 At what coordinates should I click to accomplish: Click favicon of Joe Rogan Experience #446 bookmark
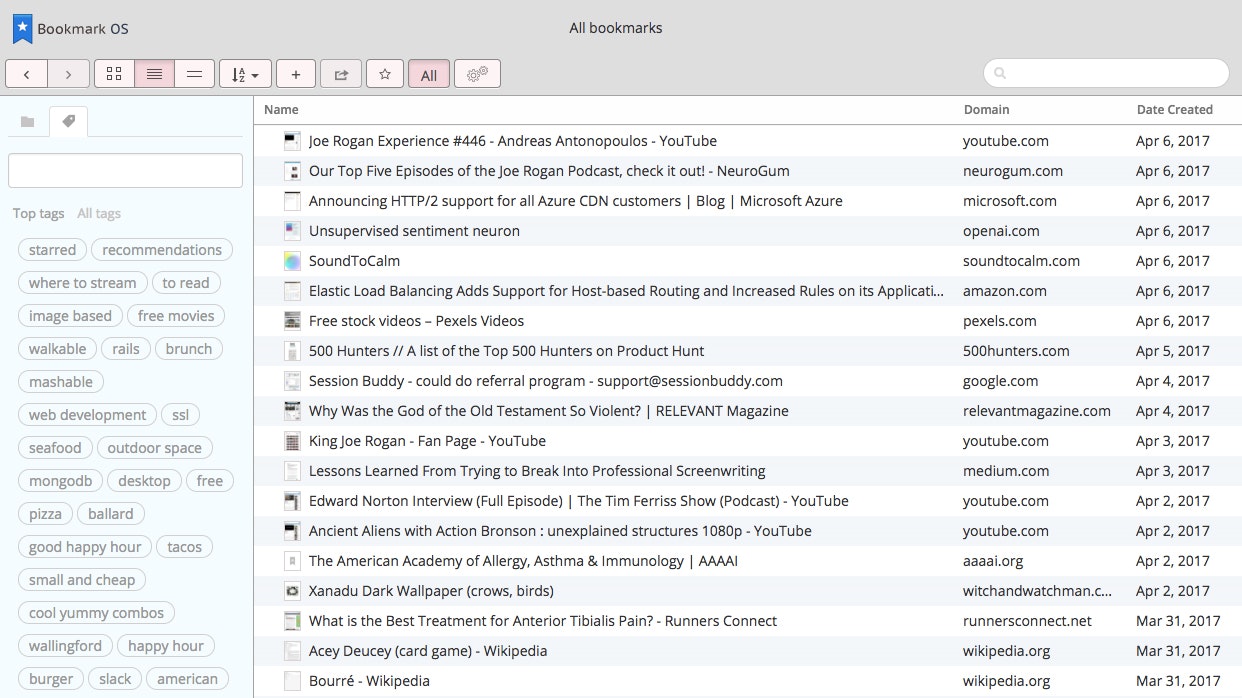pyautogui.click(x=292, y=141)
